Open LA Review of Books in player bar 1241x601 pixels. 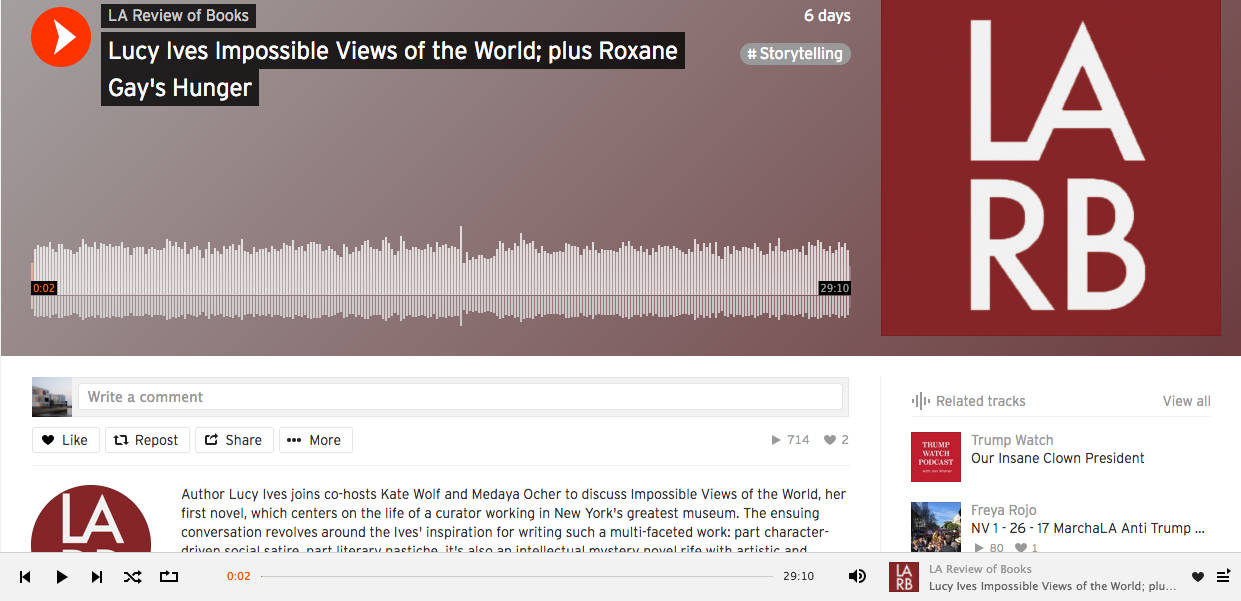coord(980,569)
